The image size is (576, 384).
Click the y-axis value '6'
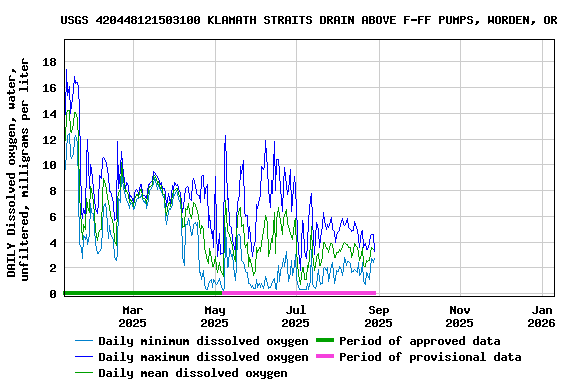(x=53, y=217)
